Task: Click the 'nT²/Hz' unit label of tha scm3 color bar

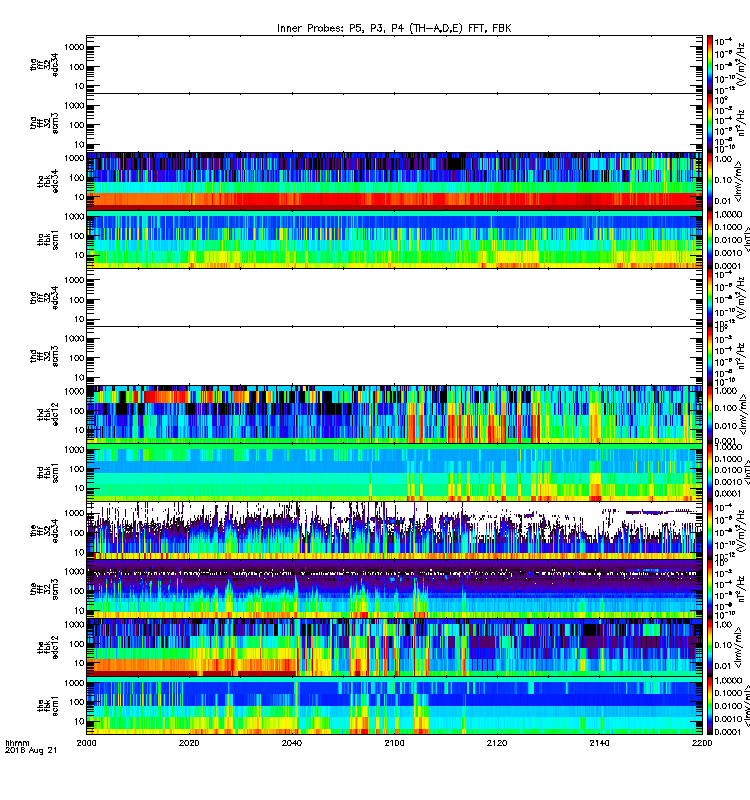Action: point(741,123)
